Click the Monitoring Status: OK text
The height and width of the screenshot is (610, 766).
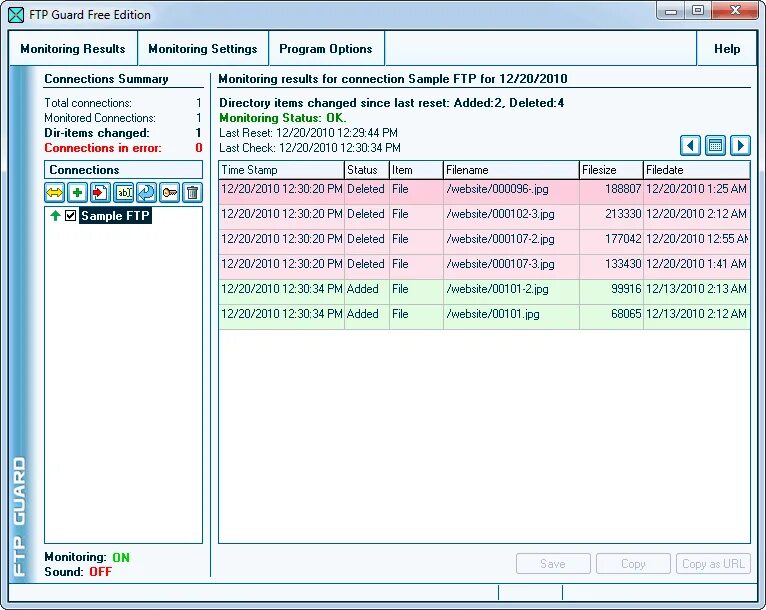click(x=282, y=118)
